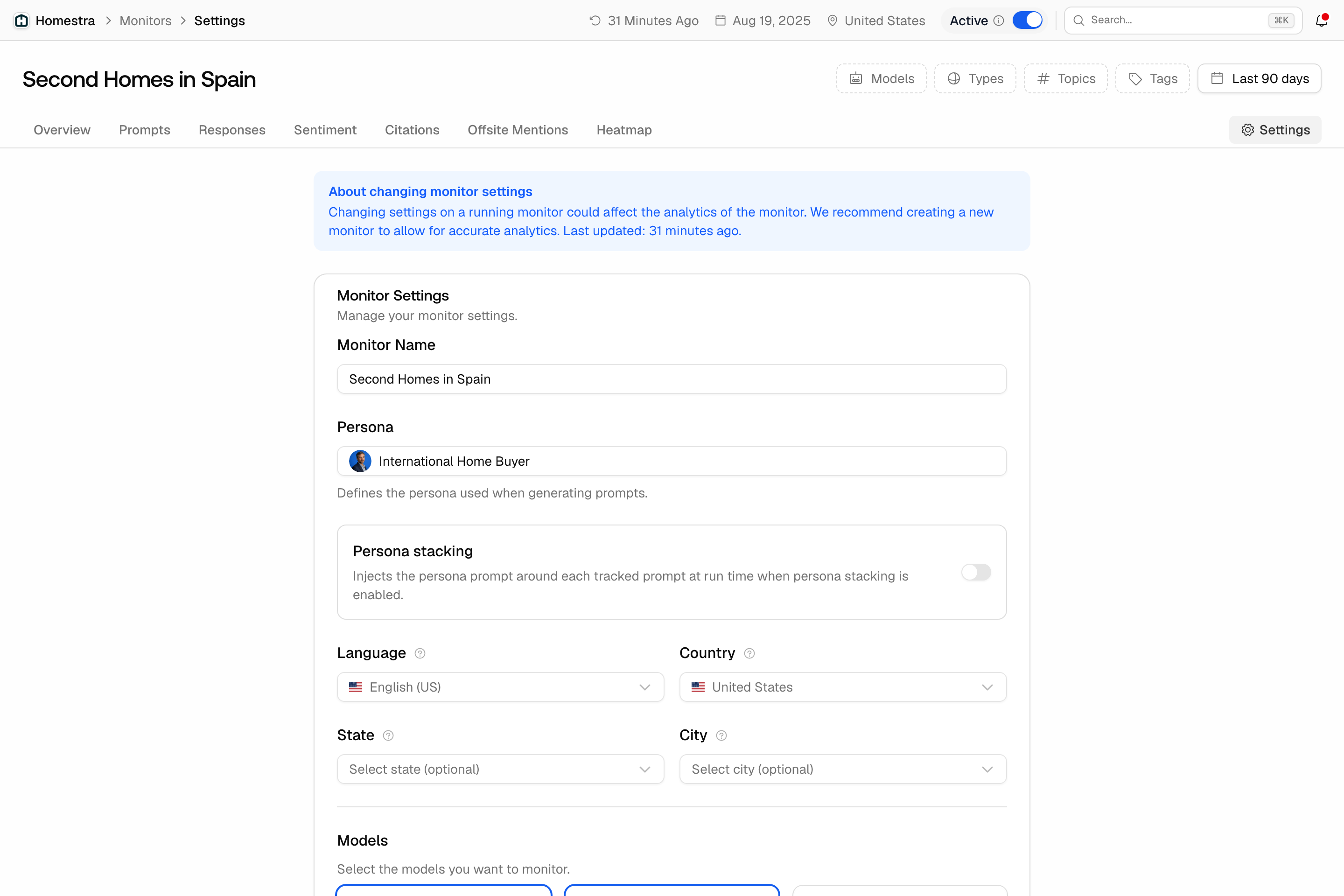
Task: Go to the Offsite Mentions tab
Action: [518, 130]
